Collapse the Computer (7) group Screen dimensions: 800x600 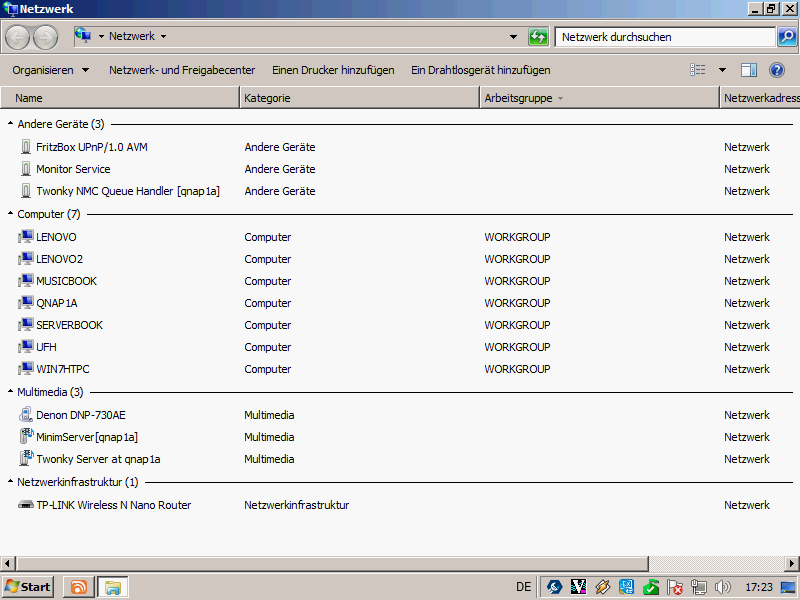point(10,214)
